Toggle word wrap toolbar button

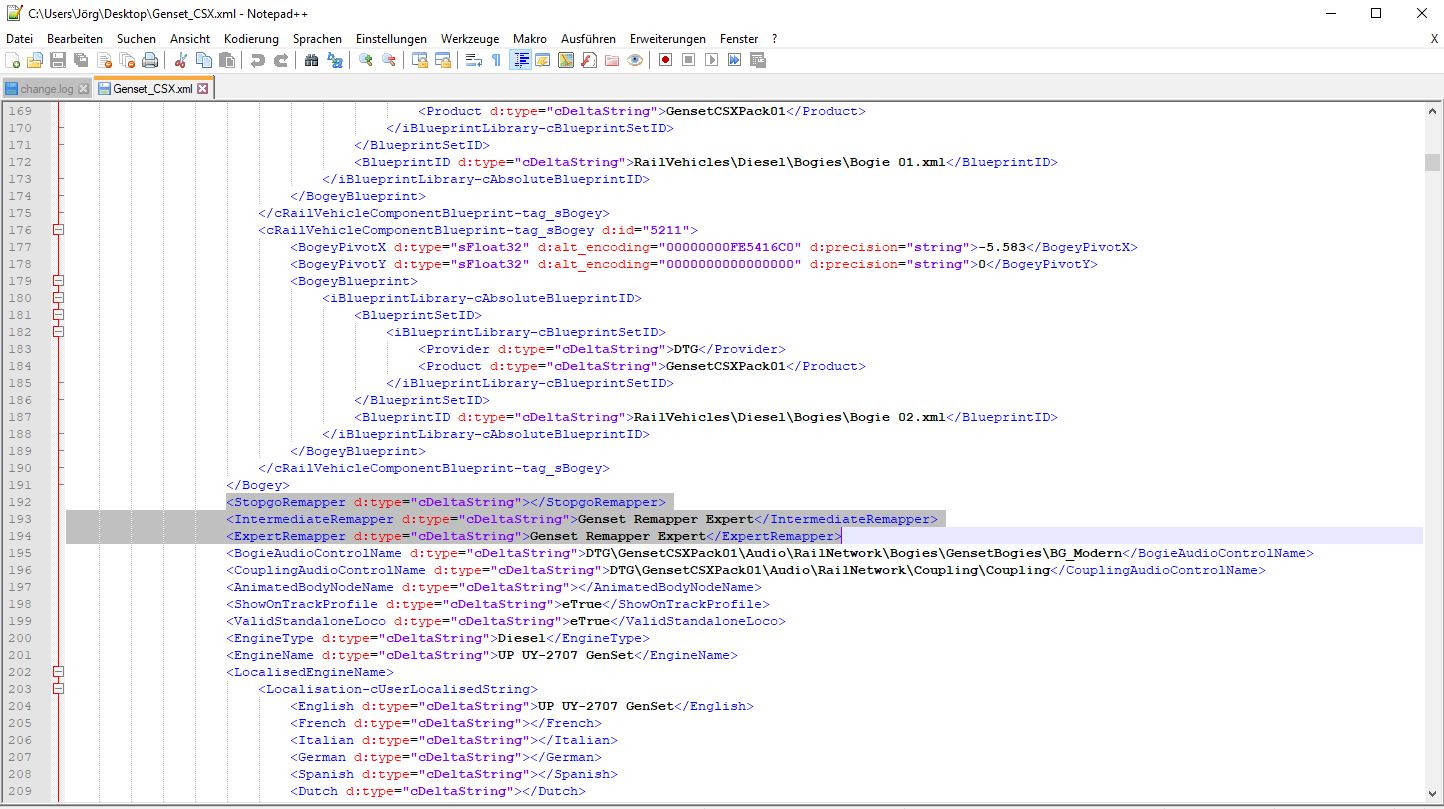(x=474, y=60)
